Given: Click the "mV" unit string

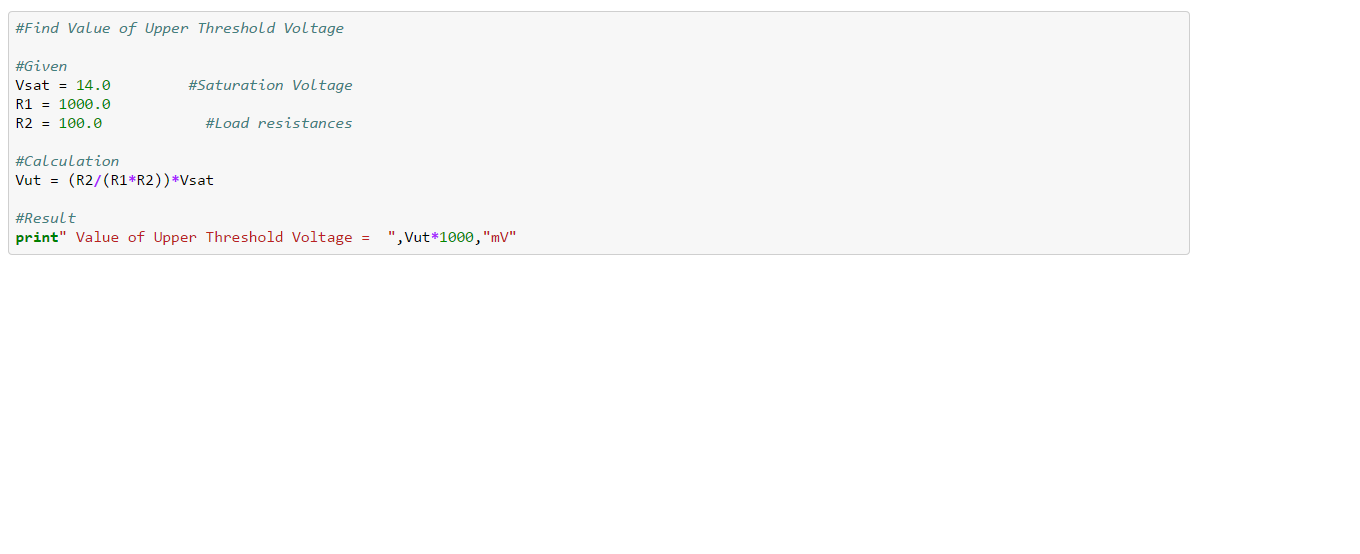Looking at the screenshot, I should coord(499,237).
